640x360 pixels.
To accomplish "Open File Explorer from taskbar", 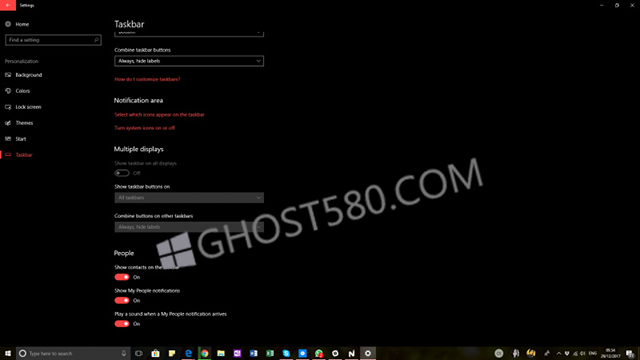I will [x=221, y=353].
